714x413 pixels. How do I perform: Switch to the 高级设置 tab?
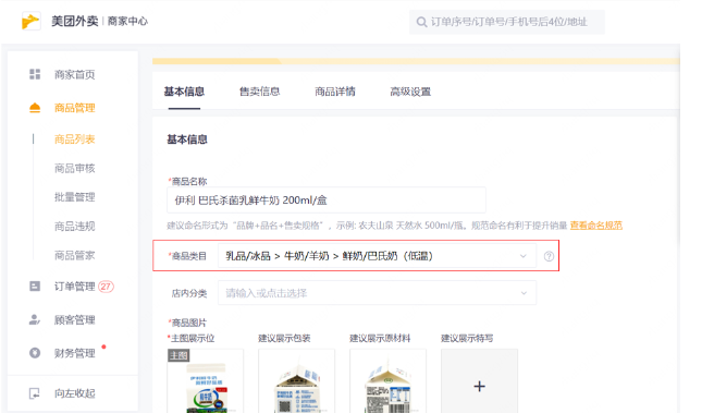click(410, 92)
